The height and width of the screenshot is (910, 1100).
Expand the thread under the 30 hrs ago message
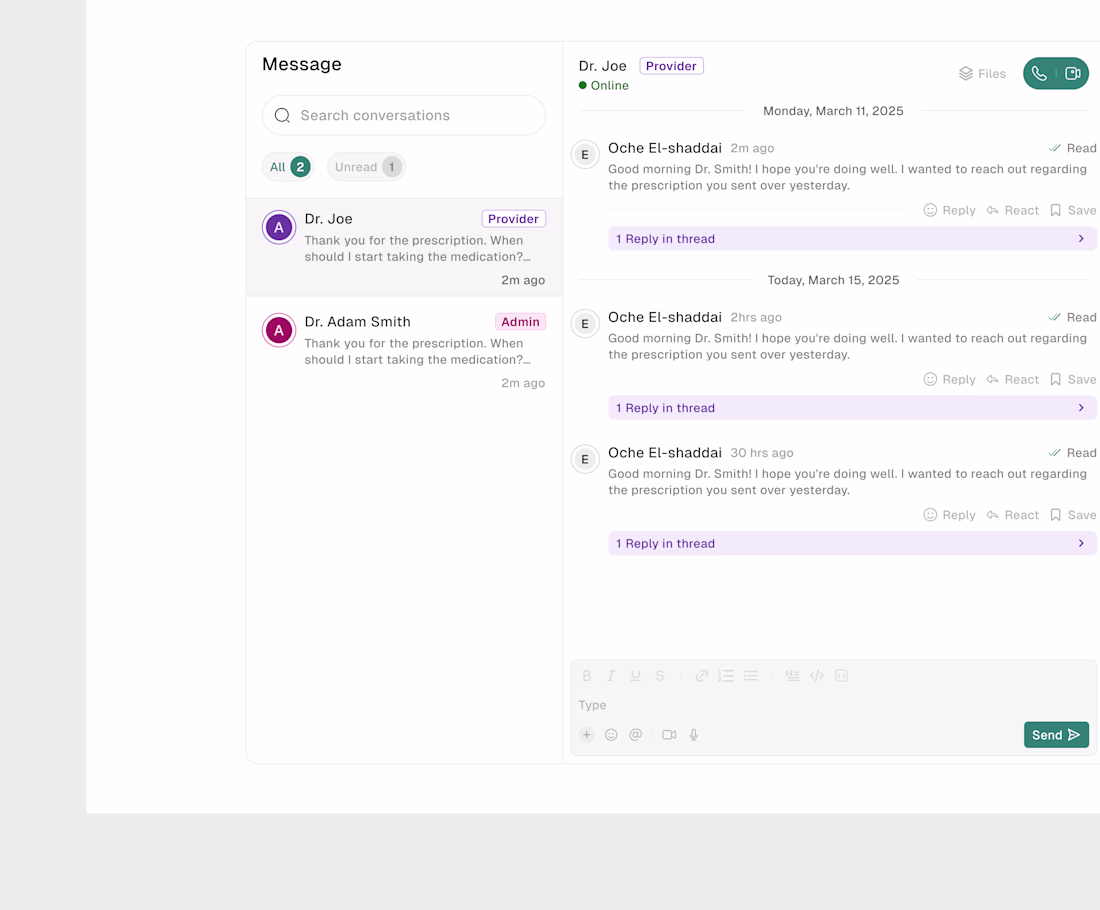click(x=852, y=544)
